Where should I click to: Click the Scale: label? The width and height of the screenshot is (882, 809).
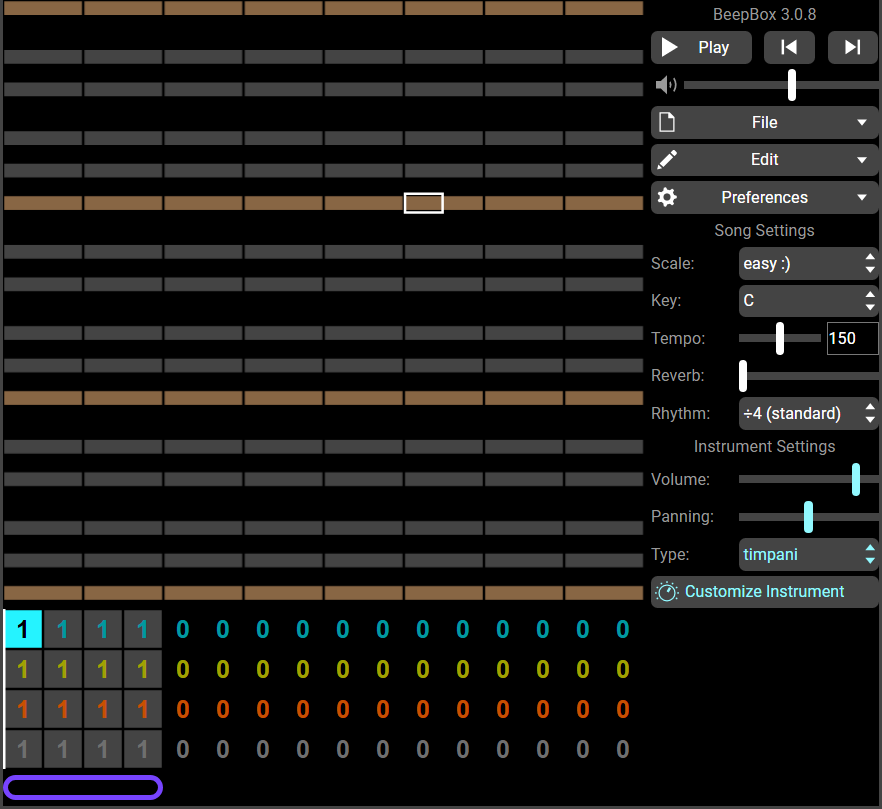tap(673, 263)
